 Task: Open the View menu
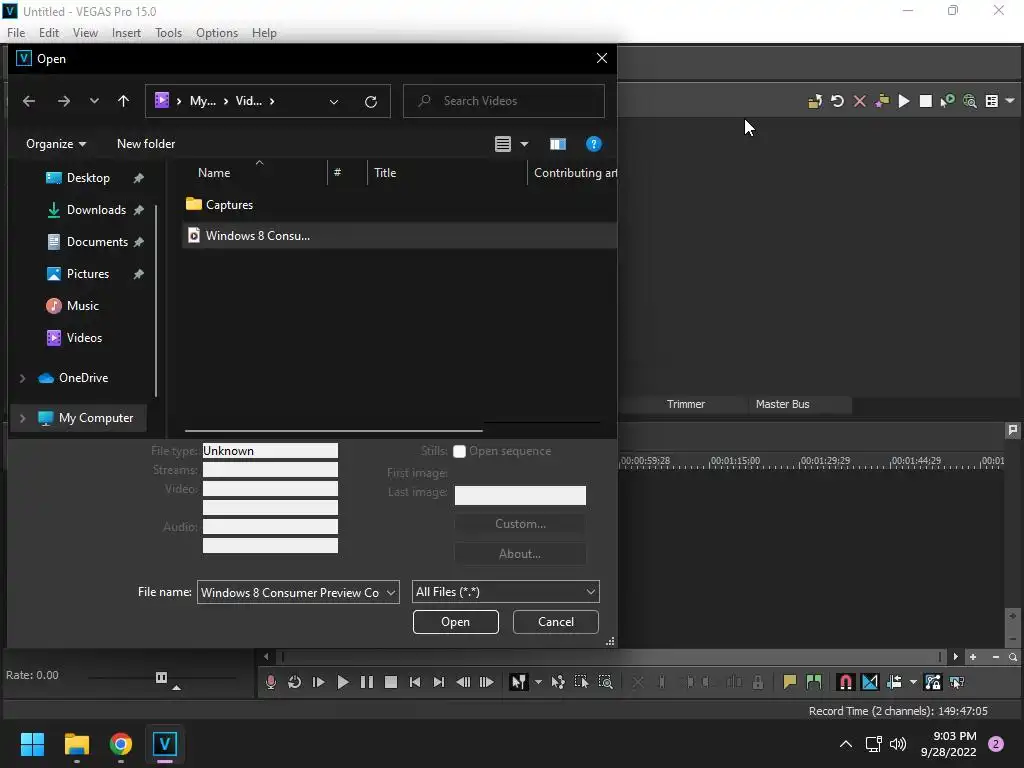point(85,33)
